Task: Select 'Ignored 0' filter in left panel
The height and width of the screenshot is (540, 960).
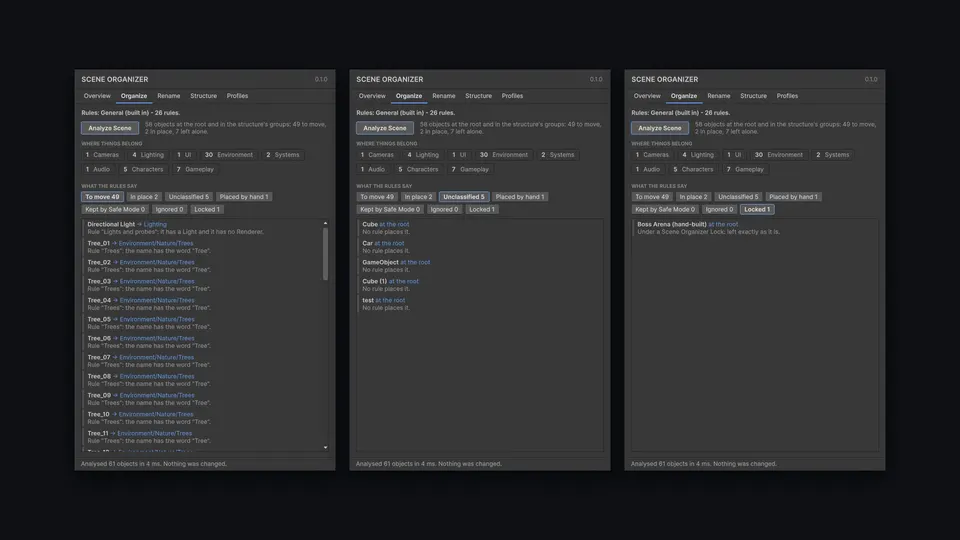Action: (x=169, y=209)
